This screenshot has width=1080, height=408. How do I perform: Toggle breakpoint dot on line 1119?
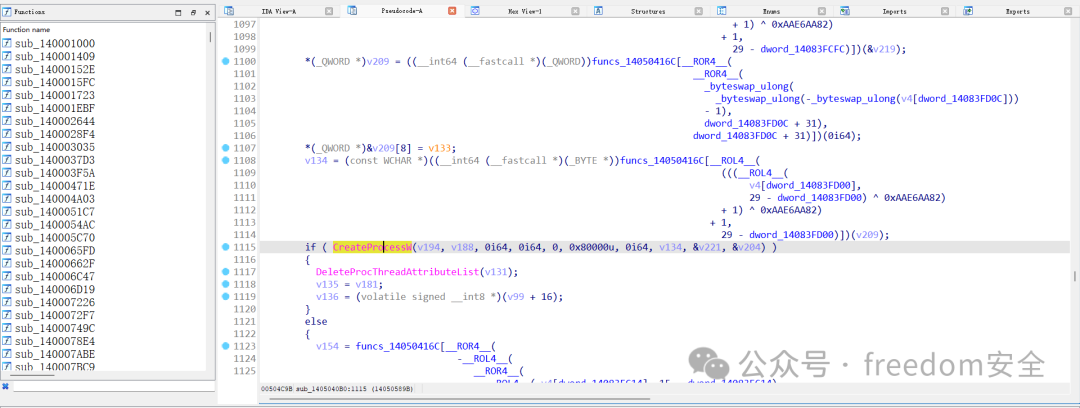click(x=225, y=296)
